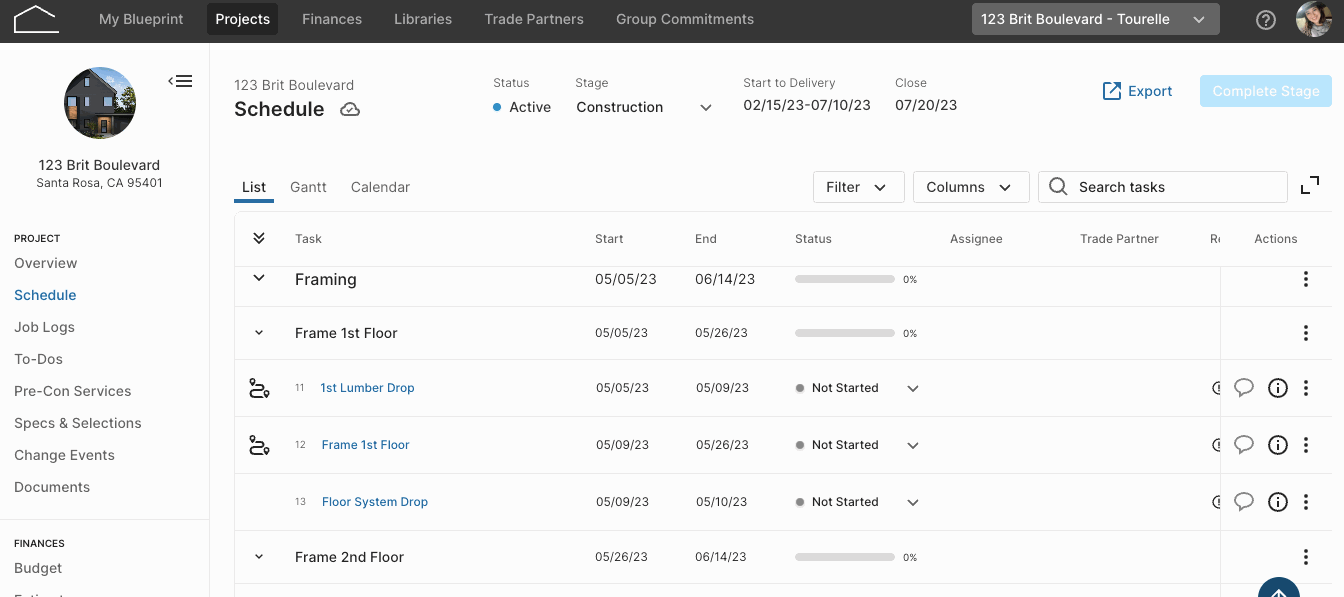Collapse the sidebar with the hamburger icon
The image size is (1344, 597).
click(180, 81)
